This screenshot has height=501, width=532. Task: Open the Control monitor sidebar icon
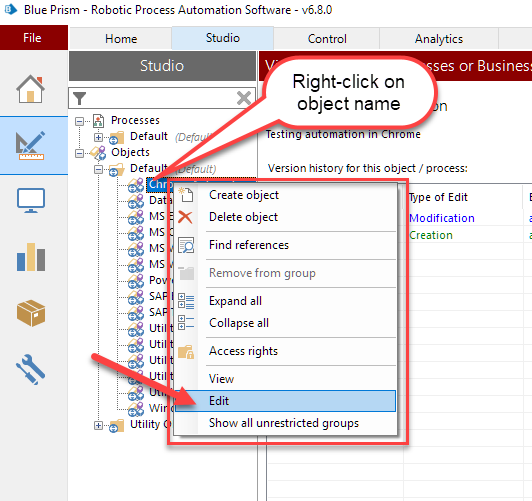pos(31,200)
